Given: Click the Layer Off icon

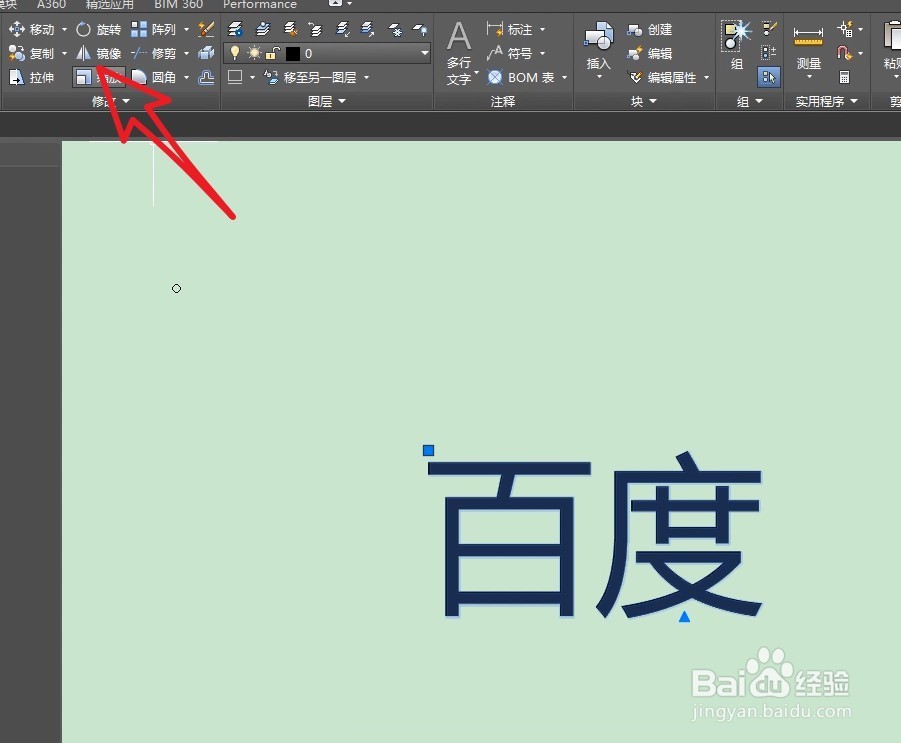Looking at the screenshot, I should point(420,29).
